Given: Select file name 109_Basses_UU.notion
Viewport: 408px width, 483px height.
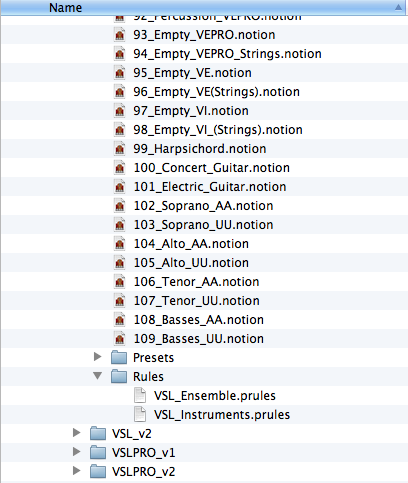Looking at the screenshot, I should 199,339.
